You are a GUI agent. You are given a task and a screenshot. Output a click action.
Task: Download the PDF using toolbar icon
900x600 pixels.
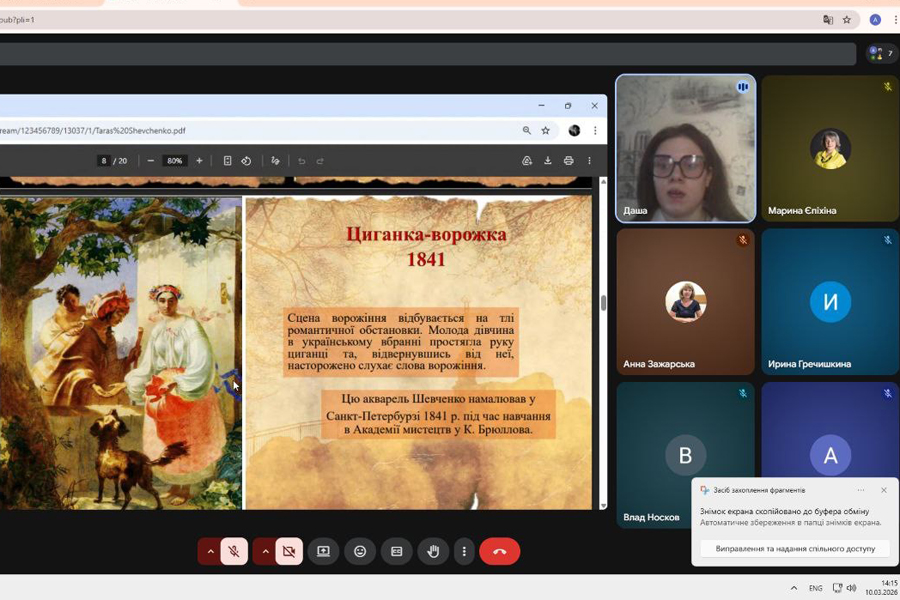548,161
